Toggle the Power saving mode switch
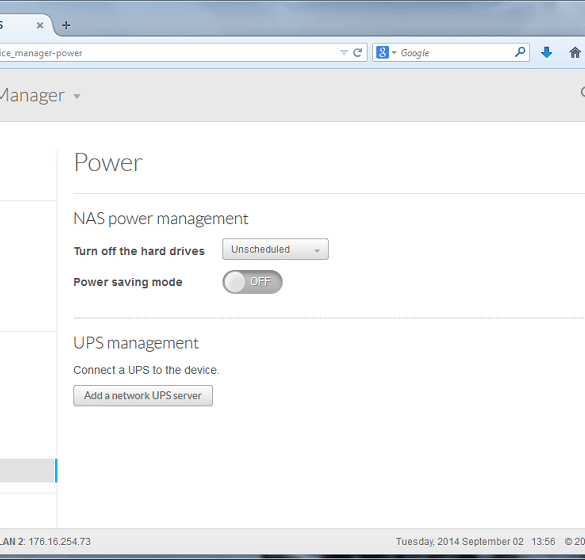Image resolution: width=585 pixels, height=560 pixels. click(x=253, y=282)
